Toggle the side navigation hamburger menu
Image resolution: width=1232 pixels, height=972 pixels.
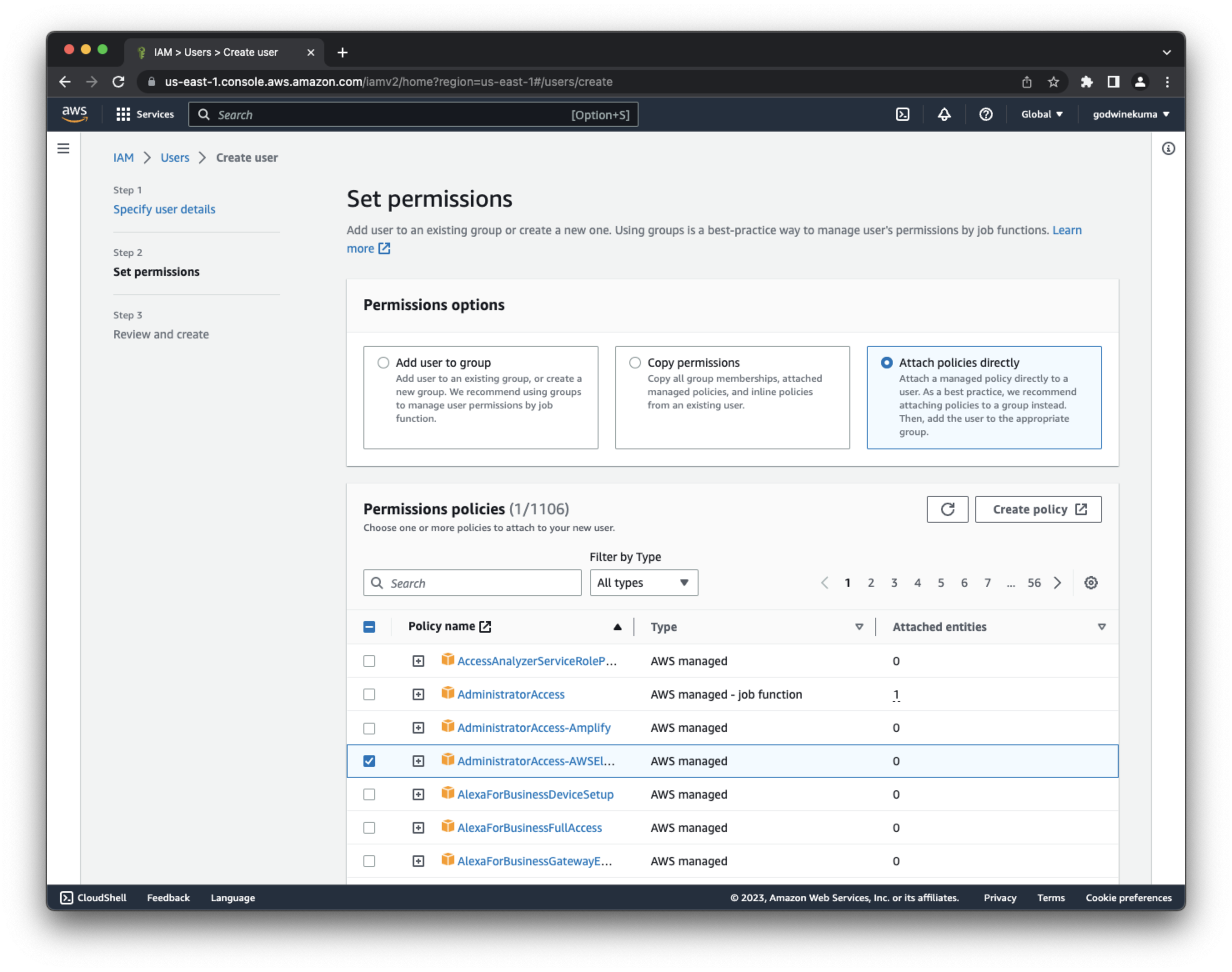tap(63, 148)
